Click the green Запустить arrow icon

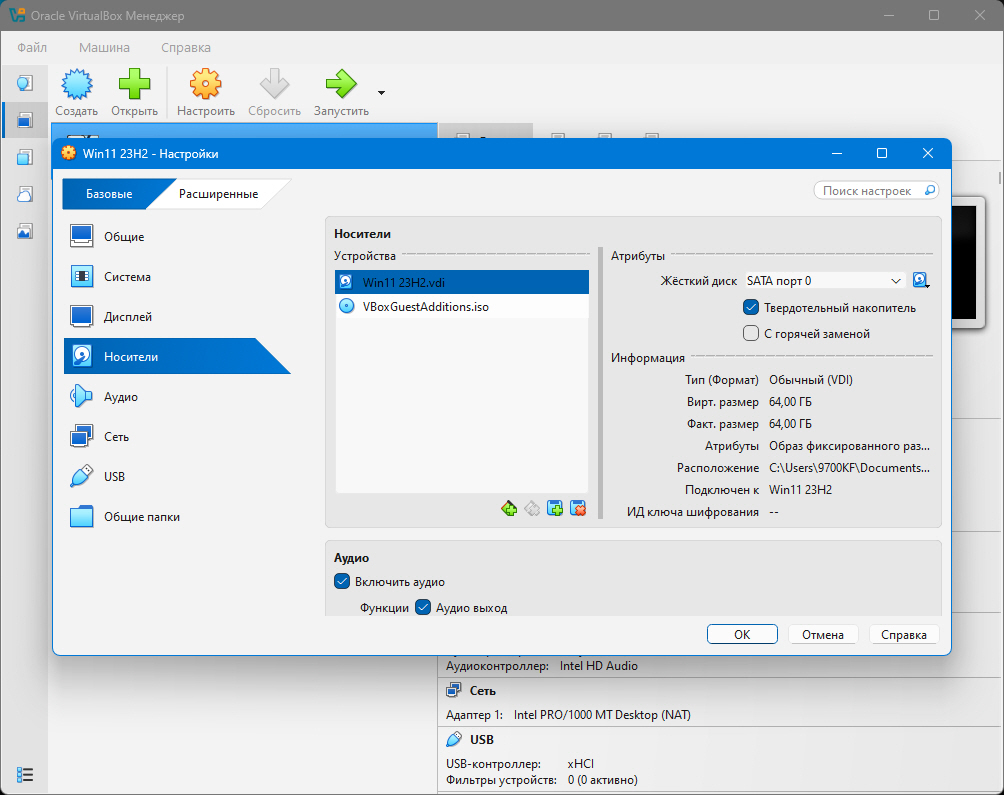pos(341,84)
